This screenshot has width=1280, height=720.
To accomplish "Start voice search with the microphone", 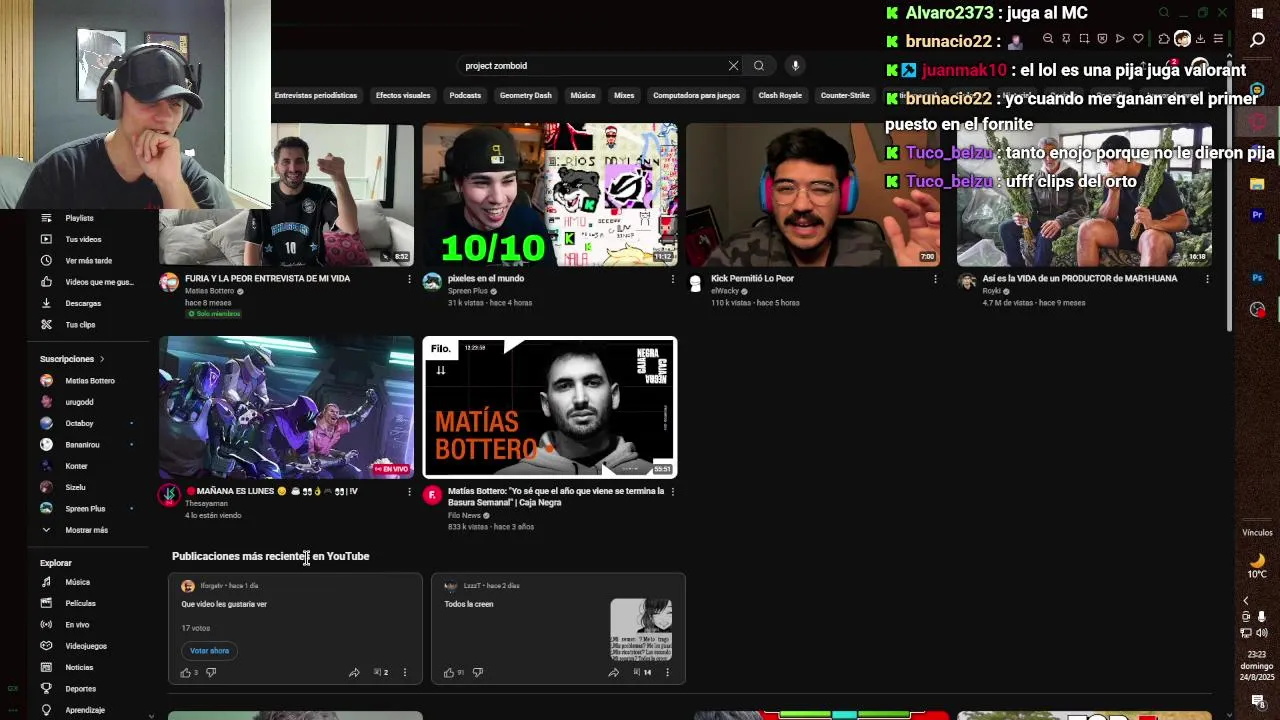I will pos(795,66).
